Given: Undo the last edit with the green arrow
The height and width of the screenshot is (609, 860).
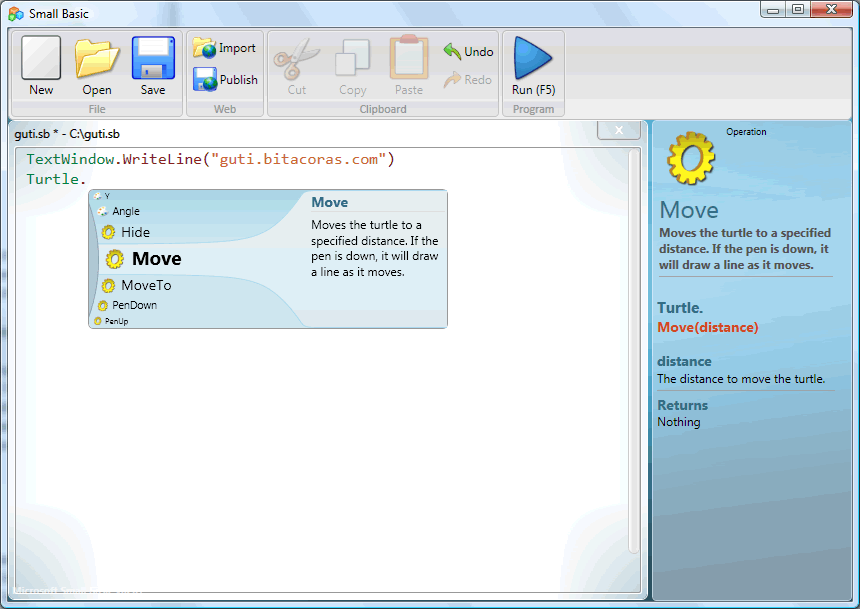Looking at the screenshot, I should (x=467, y=51).
